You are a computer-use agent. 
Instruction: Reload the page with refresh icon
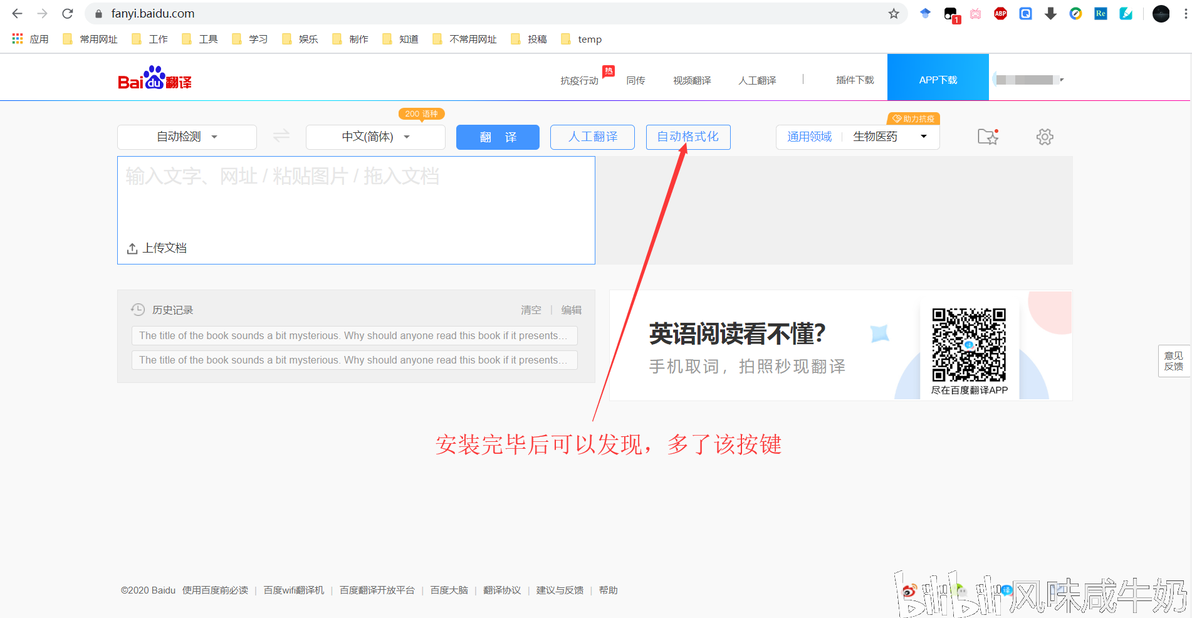[67, 14]
